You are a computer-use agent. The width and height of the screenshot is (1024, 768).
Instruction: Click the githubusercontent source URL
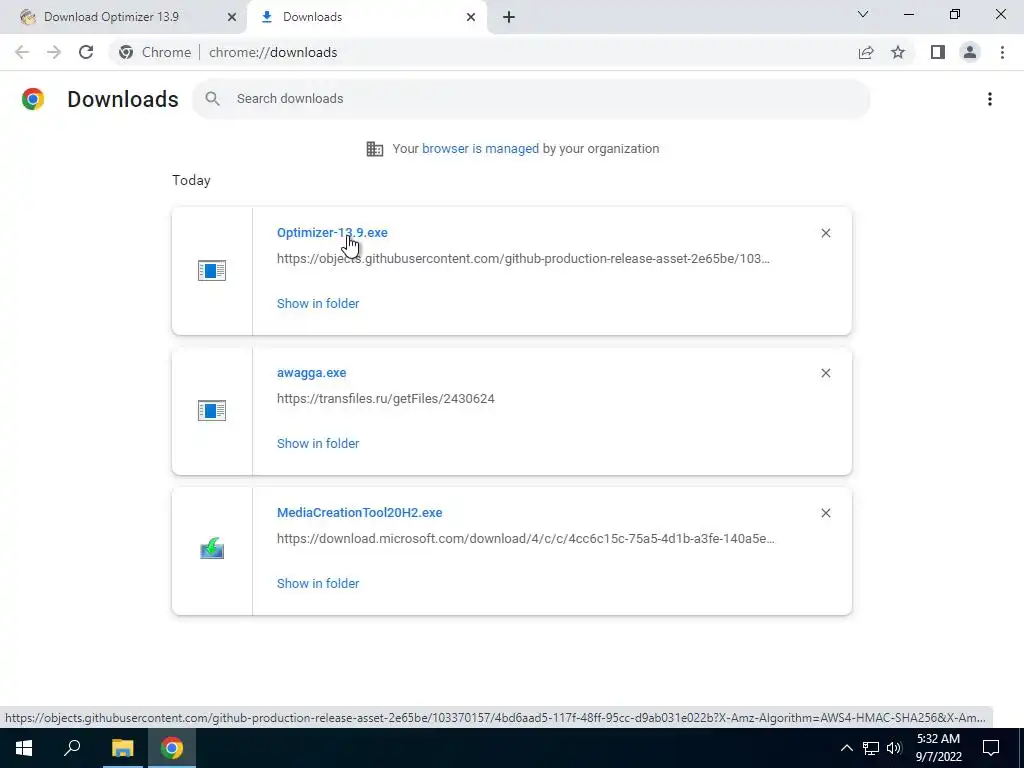[523, 259]
